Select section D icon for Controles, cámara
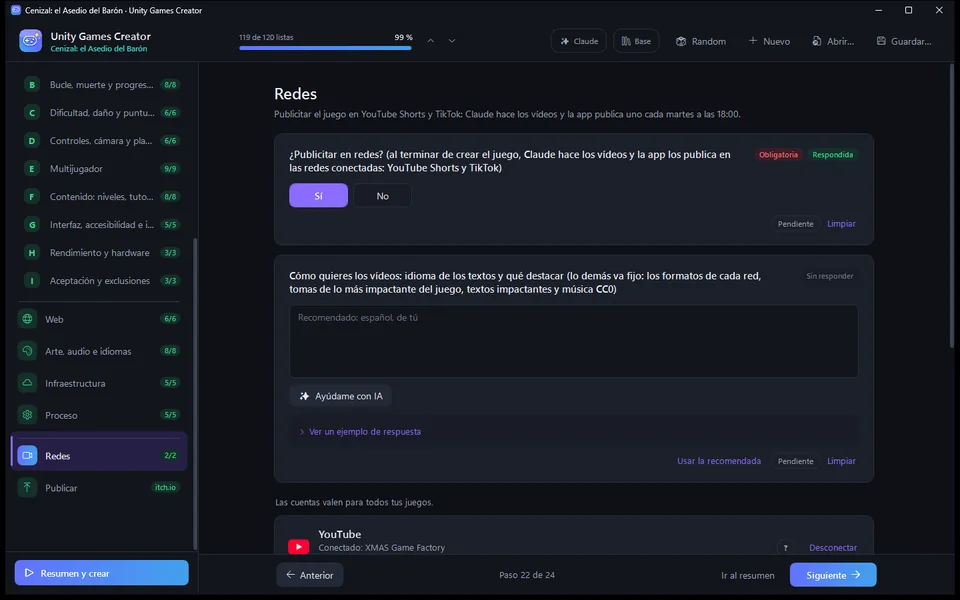Image resolution: width=960 pixels, height=600 pixels. pos(32,141)
